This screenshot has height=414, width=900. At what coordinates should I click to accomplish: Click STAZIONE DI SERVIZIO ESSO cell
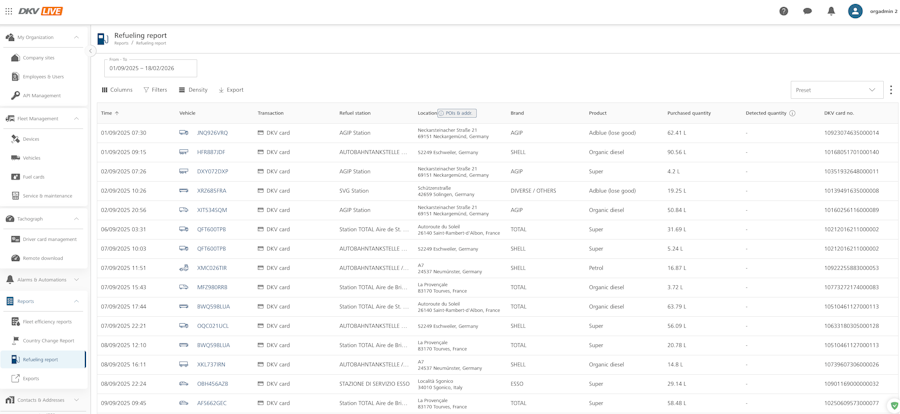pyautogui.click(x=374, y=384)
